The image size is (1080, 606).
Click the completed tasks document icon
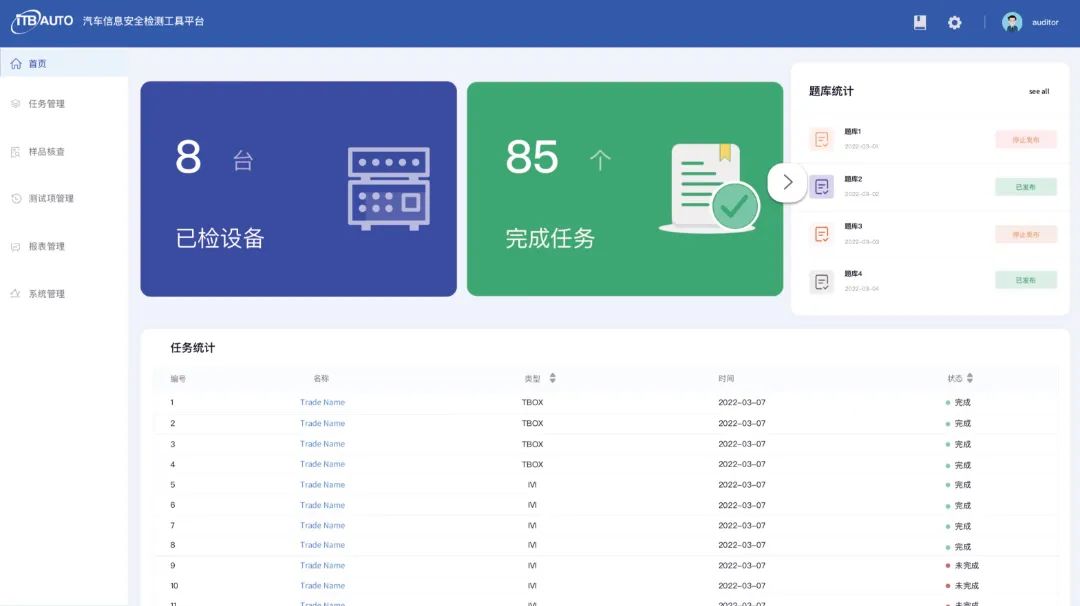708,188
